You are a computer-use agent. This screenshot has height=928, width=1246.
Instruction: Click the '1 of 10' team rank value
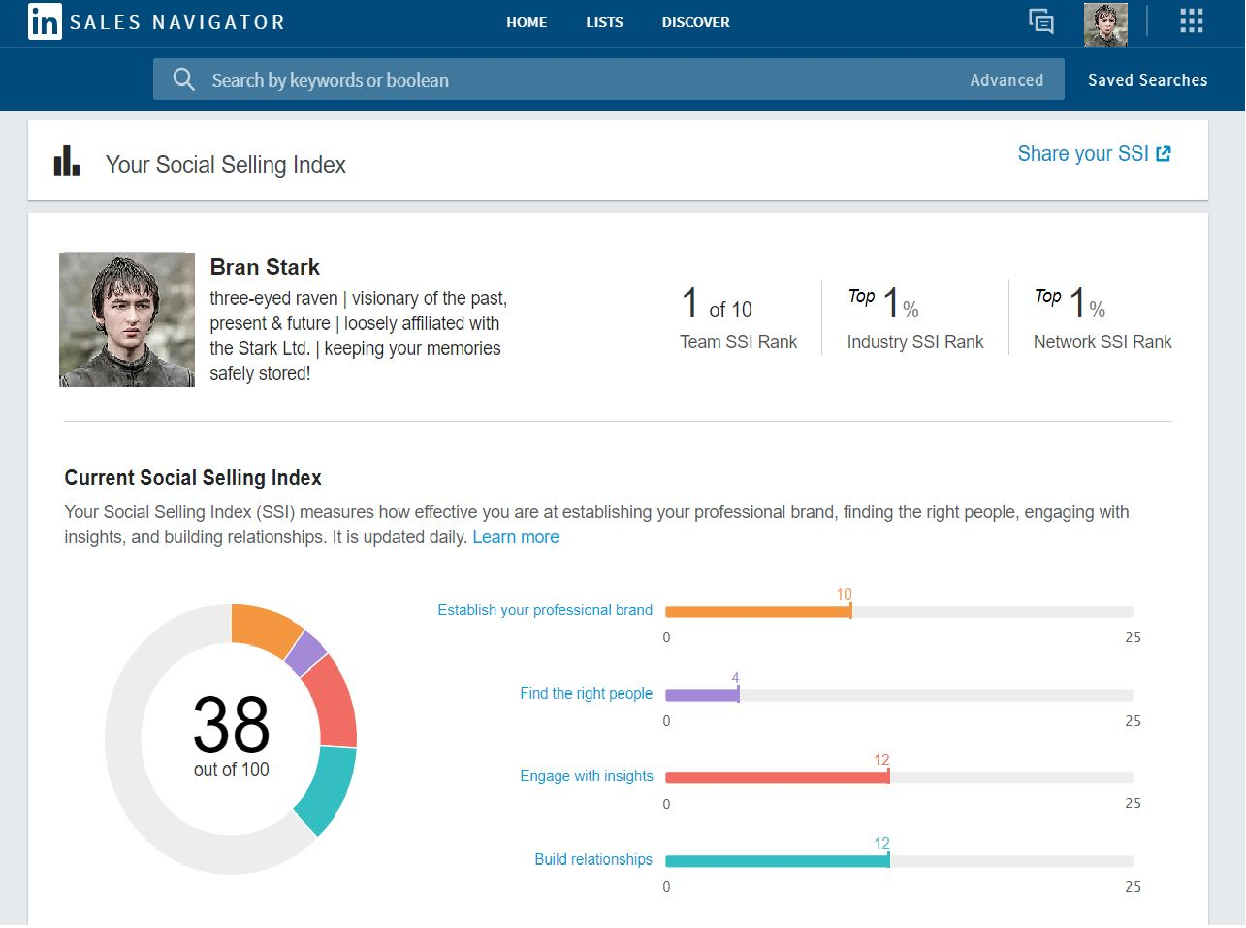coord(717,304)
